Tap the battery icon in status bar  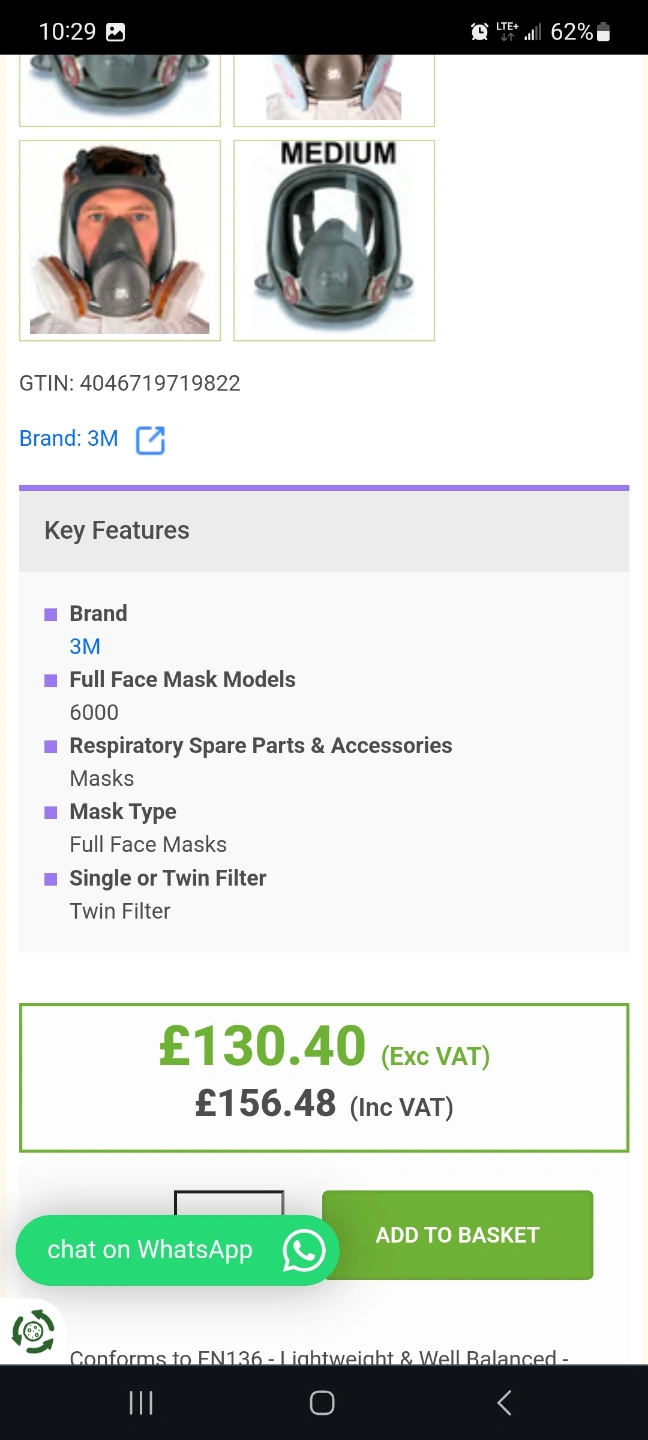[603, 32]
